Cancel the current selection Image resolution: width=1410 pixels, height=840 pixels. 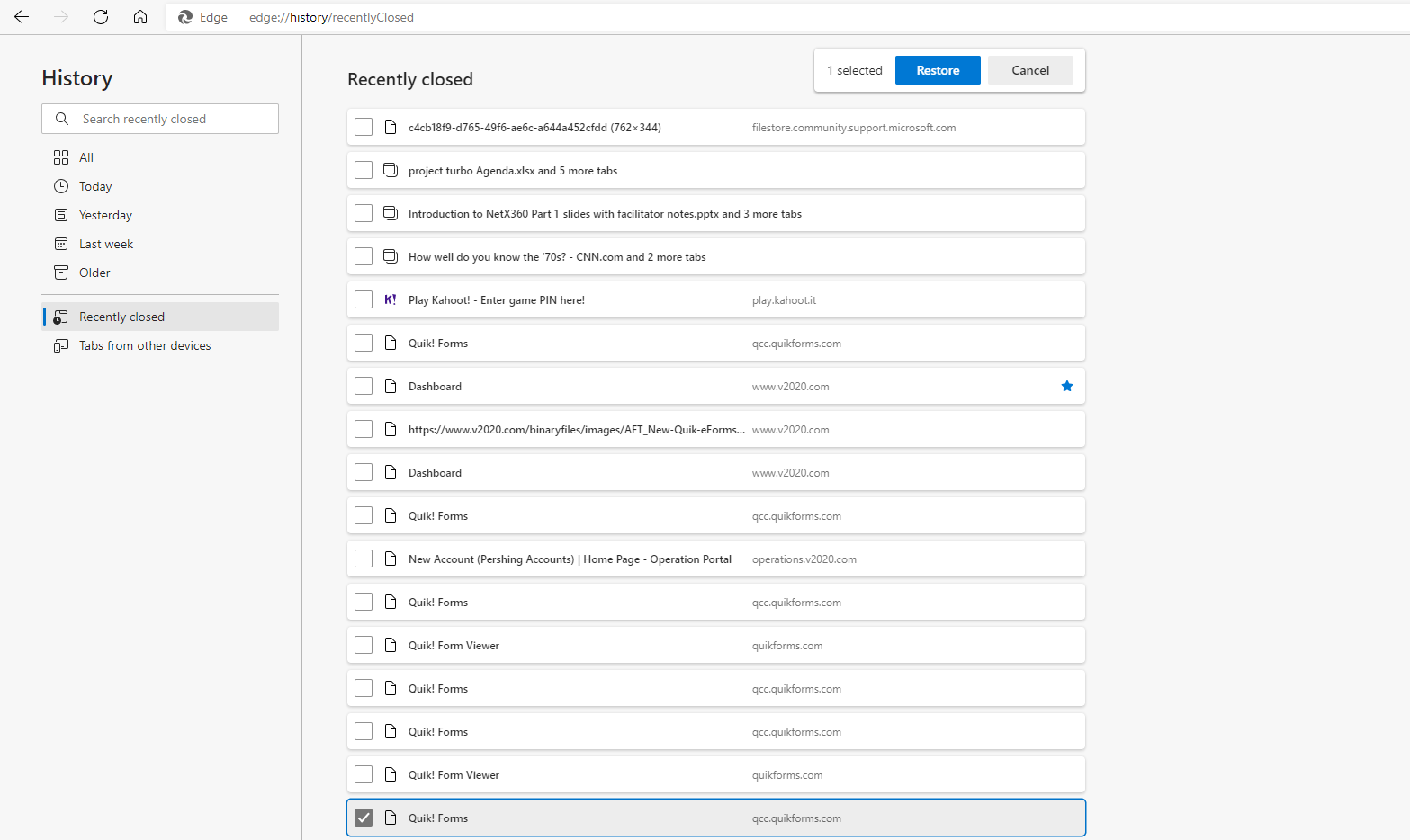click(1030, 70)
